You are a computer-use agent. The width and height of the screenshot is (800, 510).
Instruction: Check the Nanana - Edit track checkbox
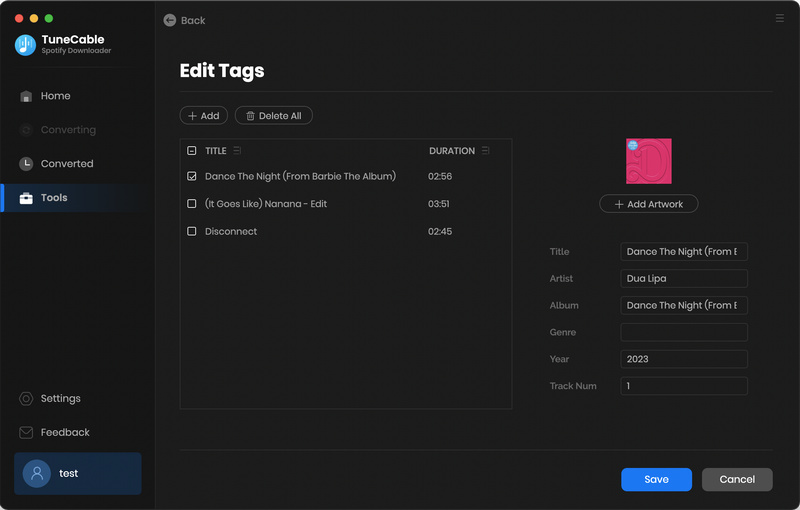click(x=192, y=203)
